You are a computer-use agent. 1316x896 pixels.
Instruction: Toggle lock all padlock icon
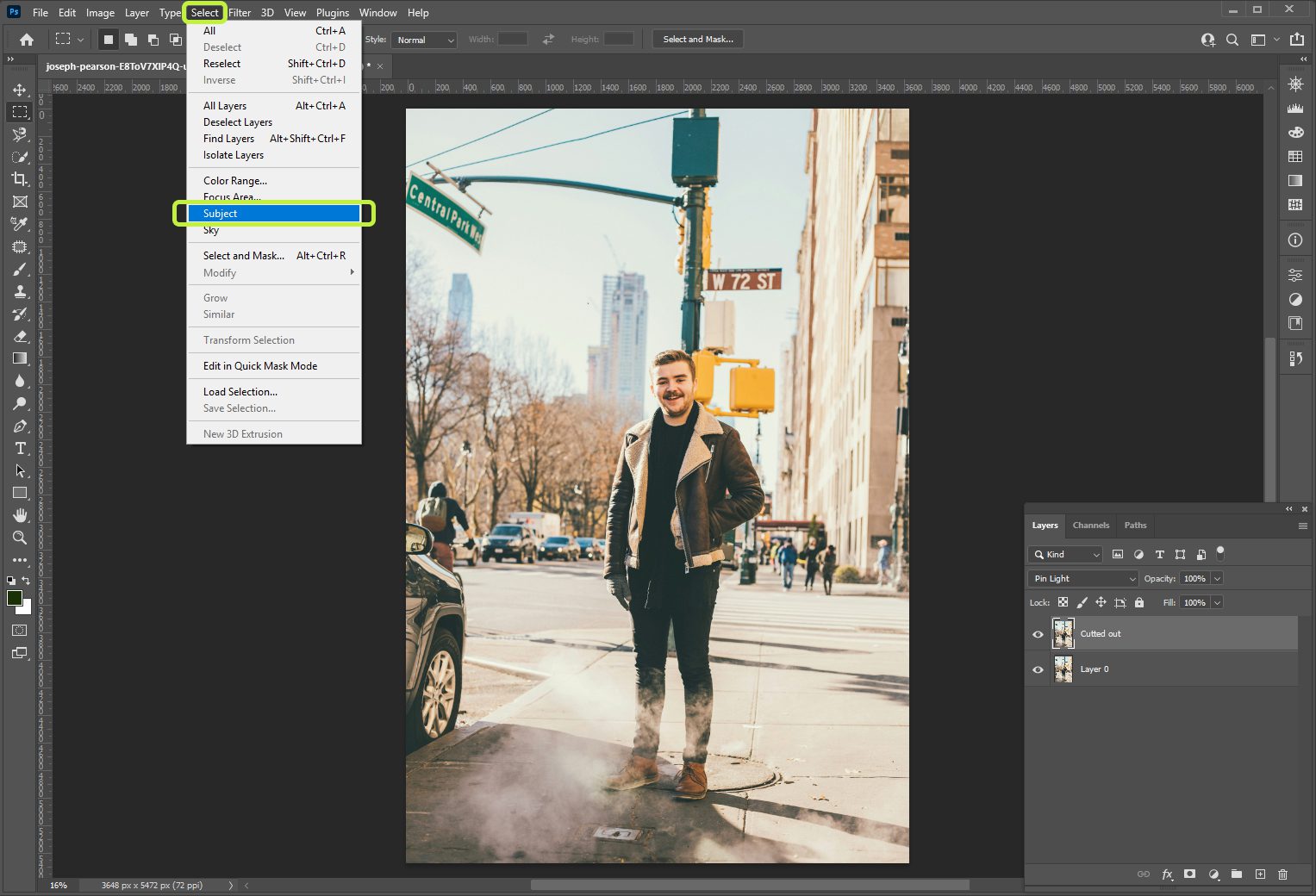[1139, 602]
